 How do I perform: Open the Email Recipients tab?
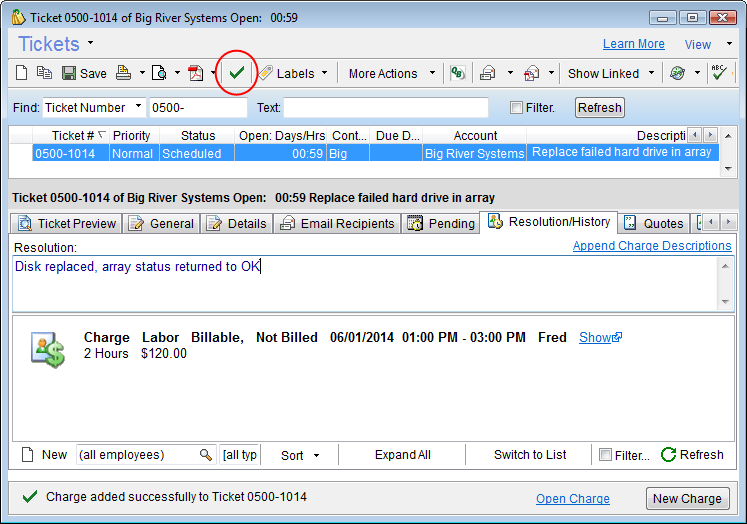tap(338, 224)
